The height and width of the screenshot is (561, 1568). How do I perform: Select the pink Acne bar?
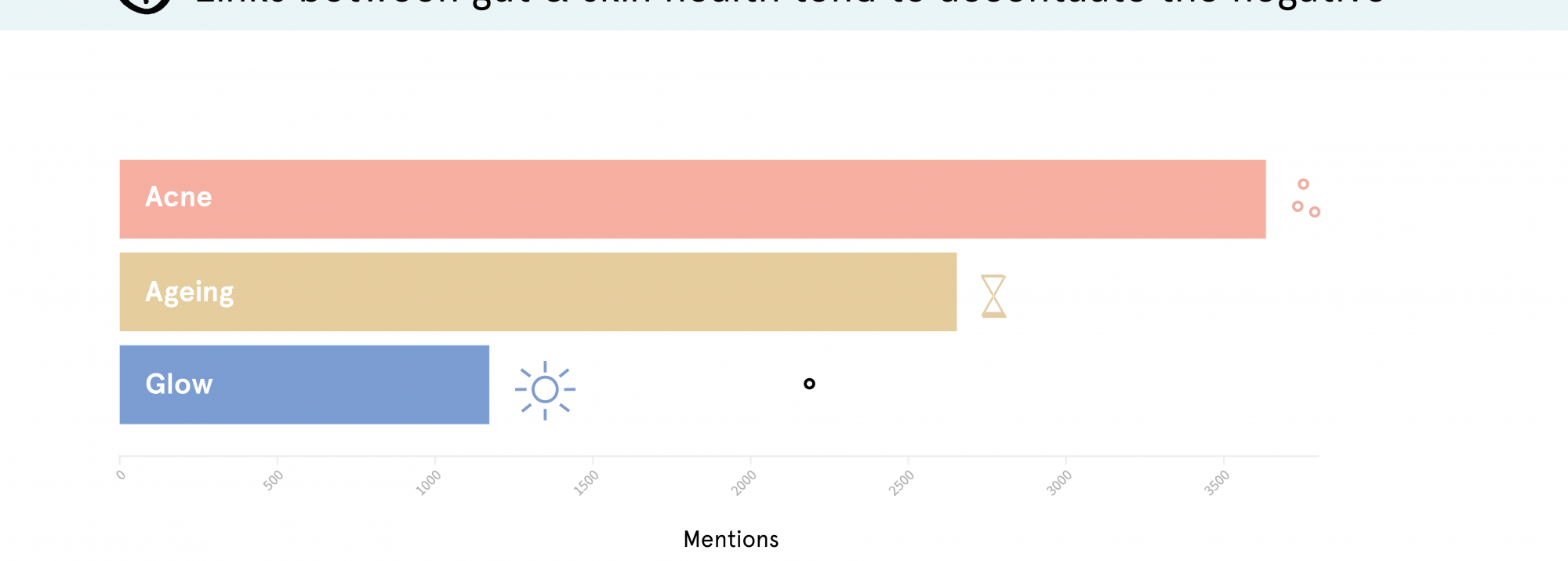point(692,199)
